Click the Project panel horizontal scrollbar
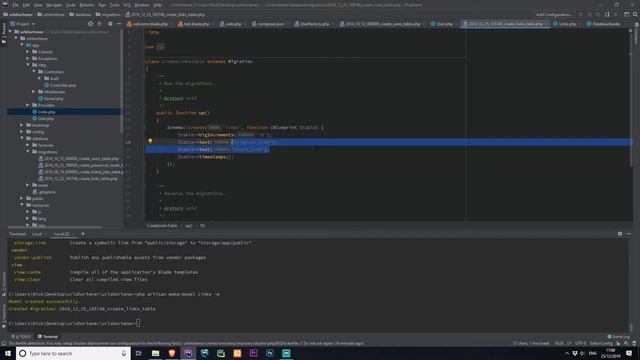This screenshot has height=360, width=640. pyautogui.click(x=55, y=227)
